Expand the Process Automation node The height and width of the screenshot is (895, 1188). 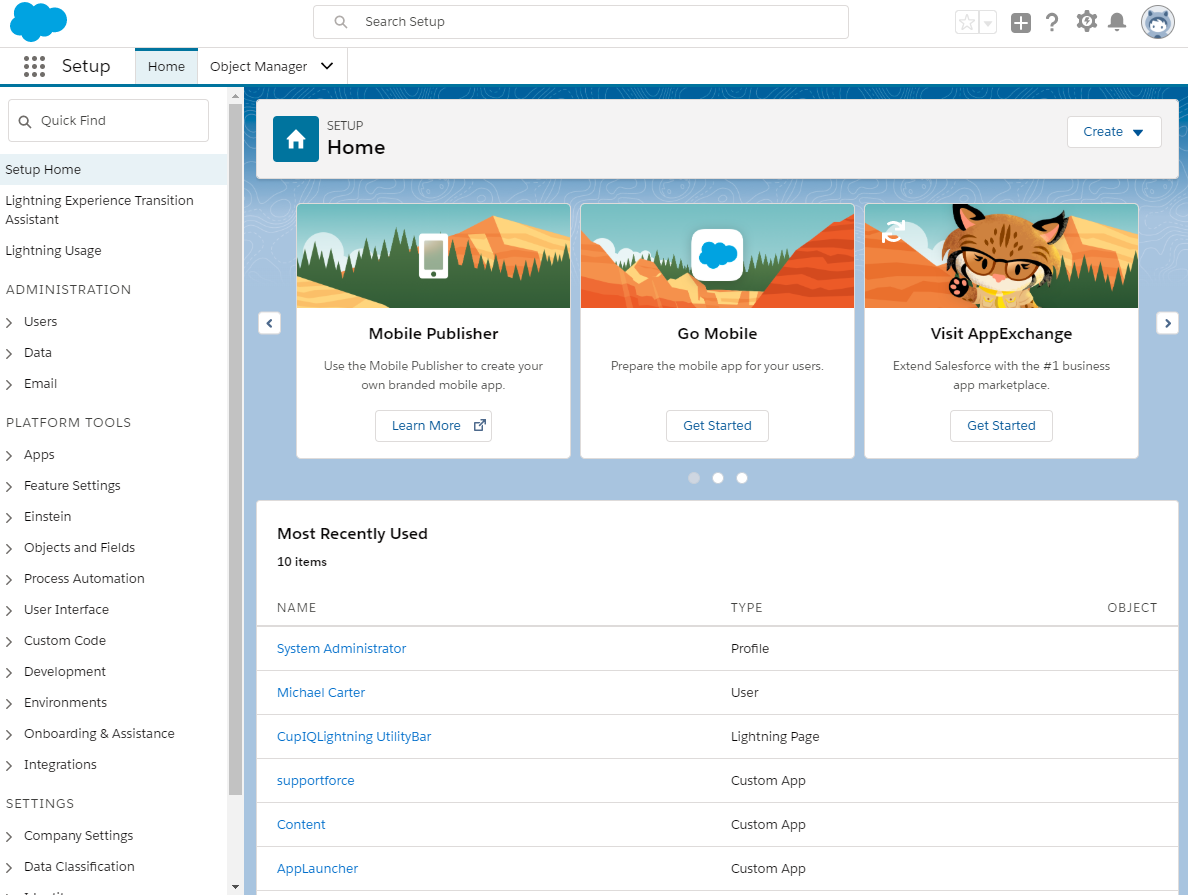(x=9, y=580)
